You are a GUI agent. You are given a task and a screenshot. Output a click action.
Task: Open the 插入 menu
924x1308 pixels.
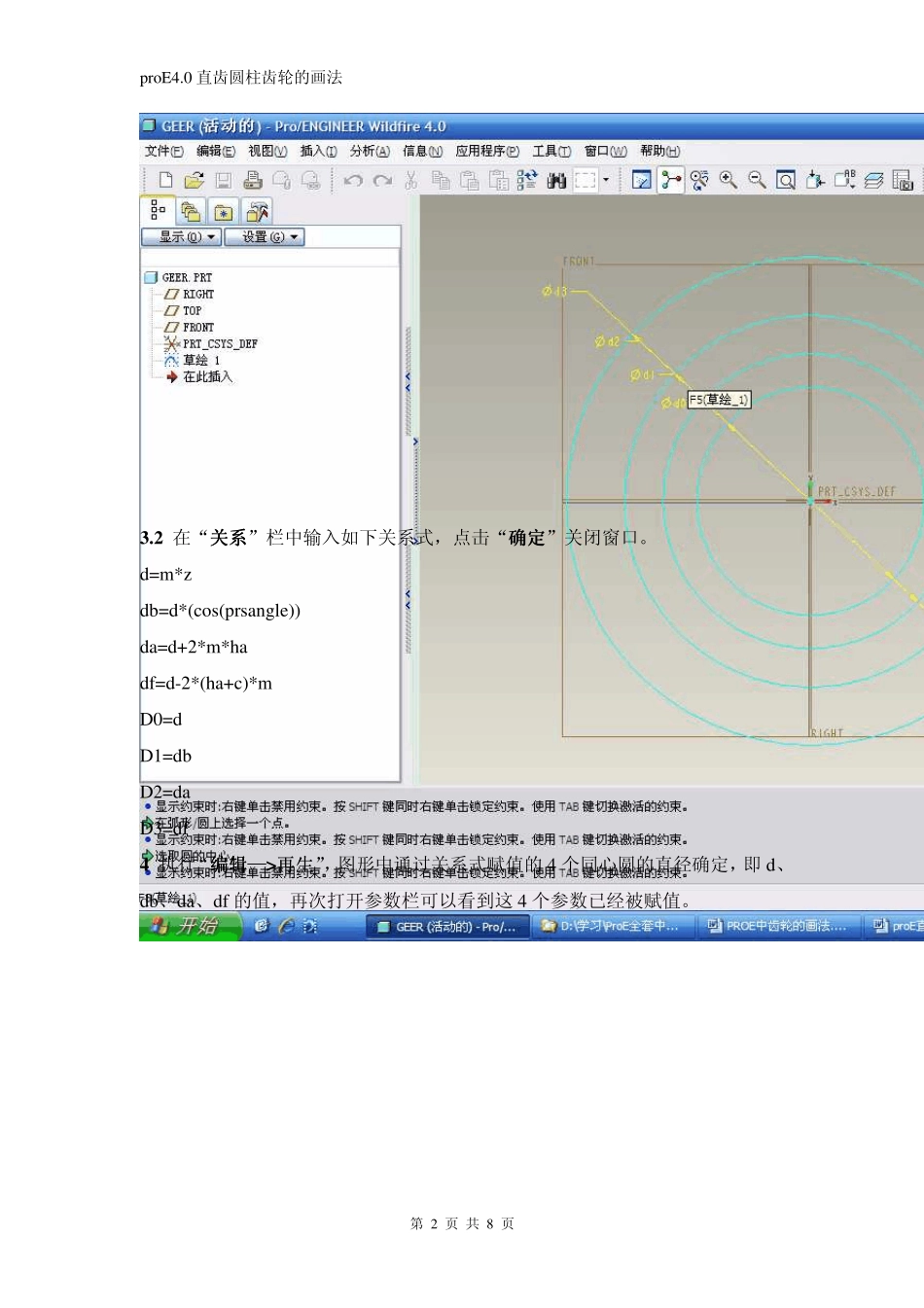pyautogui.click(x=318, y=151)
